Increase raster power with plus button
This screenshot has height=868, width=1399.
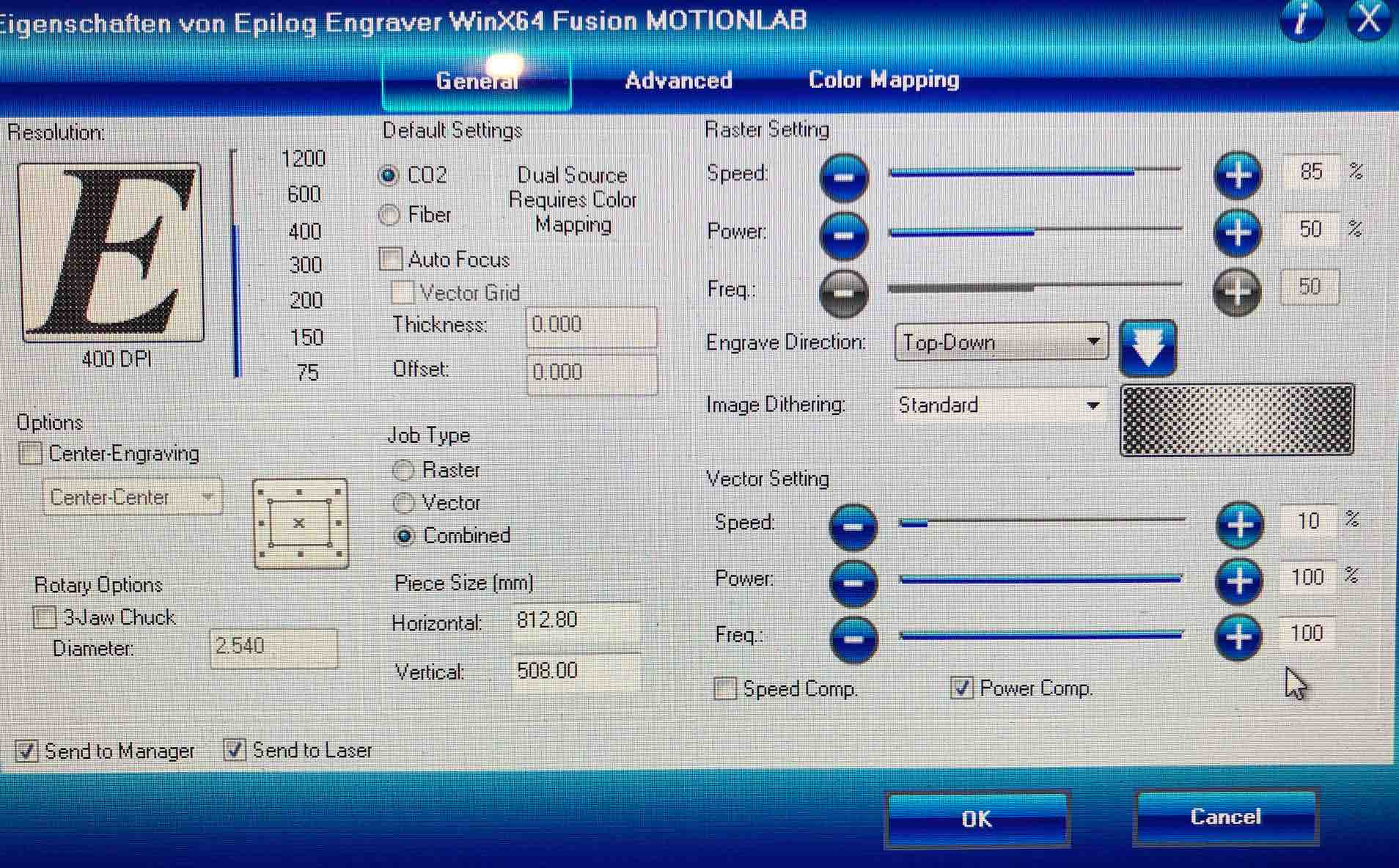[x=1238, y=233]
